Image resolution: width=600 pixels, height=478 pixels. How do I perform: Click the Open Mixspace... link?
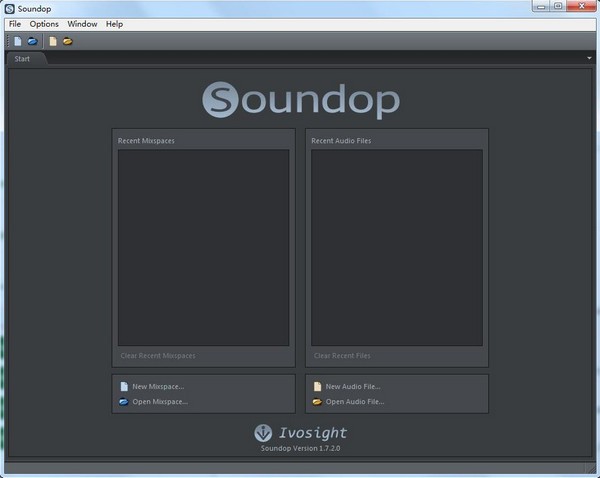(159, 402)
